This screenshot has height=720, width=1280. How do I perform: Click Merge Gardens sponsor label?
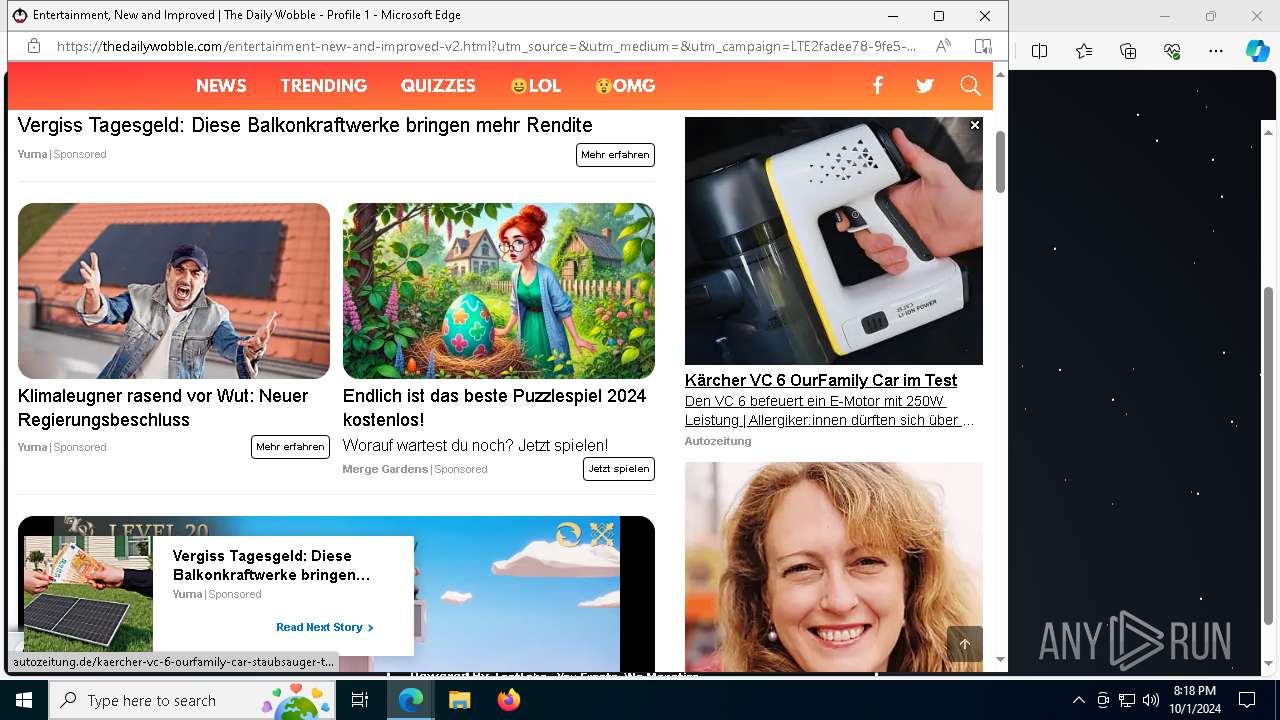(x=385, y=469)
